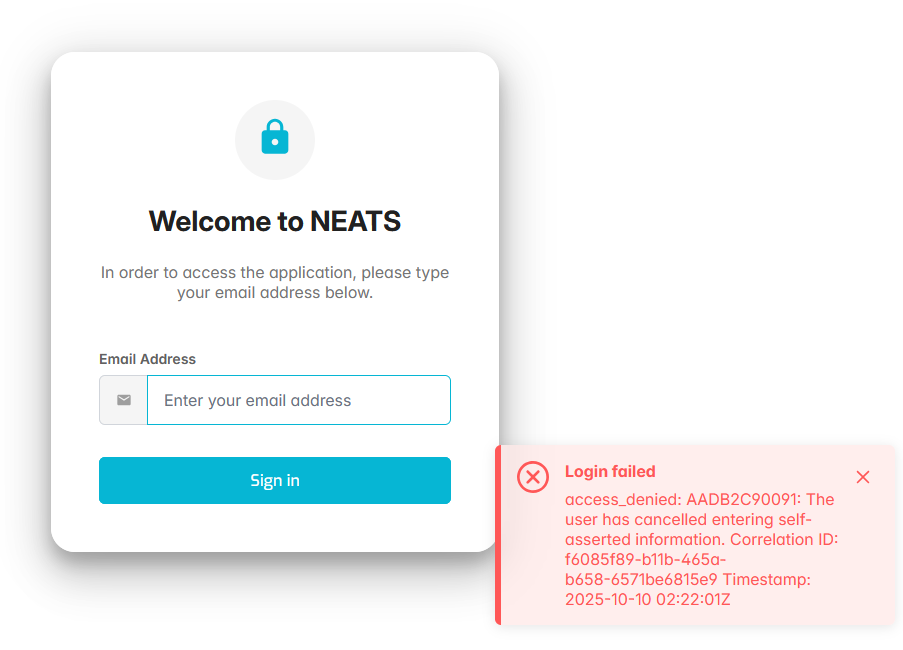903x650 pixels.
Task: Click the red left border of the toast
Action: pyautogui.click(x=498, y=535)
